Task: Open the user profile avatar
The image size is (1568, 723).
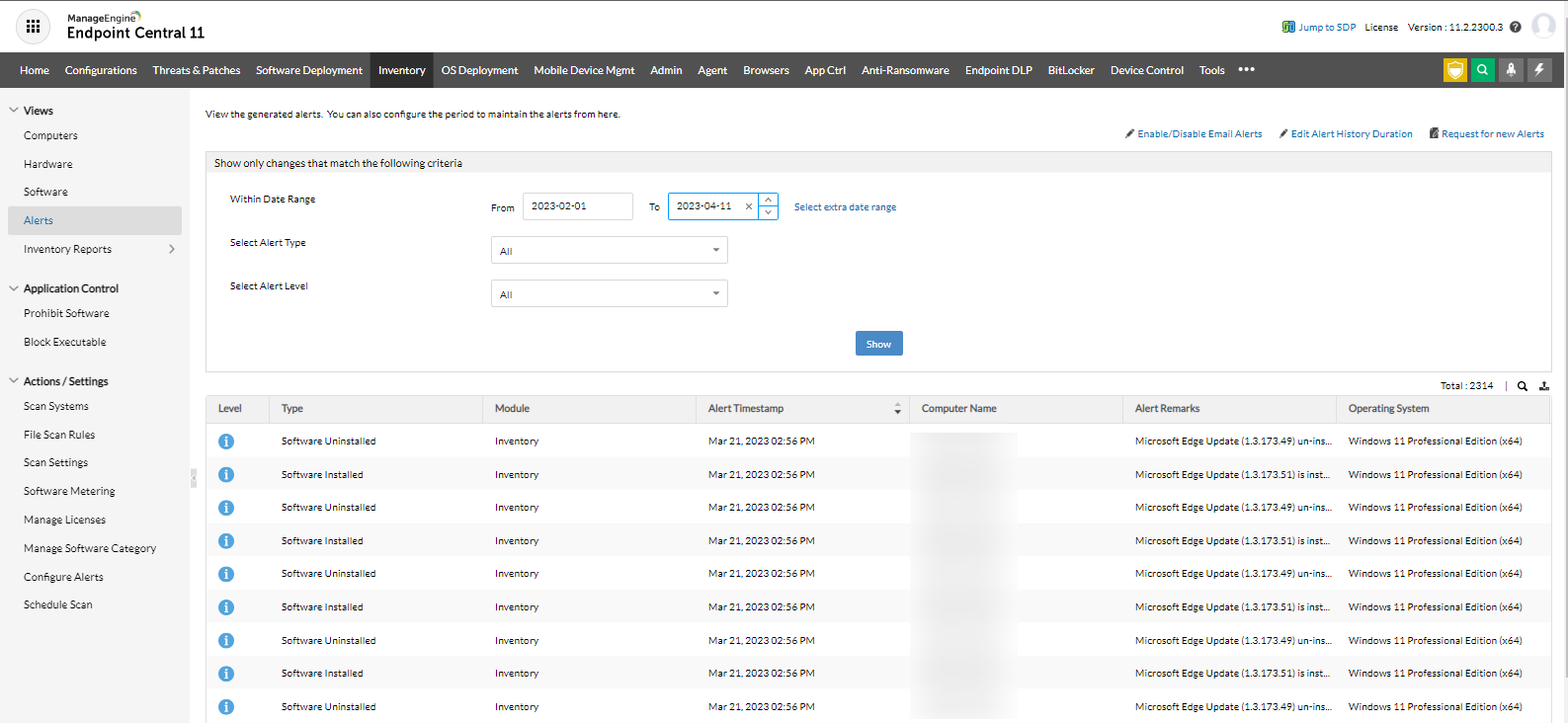Action: coord(1543,26)
